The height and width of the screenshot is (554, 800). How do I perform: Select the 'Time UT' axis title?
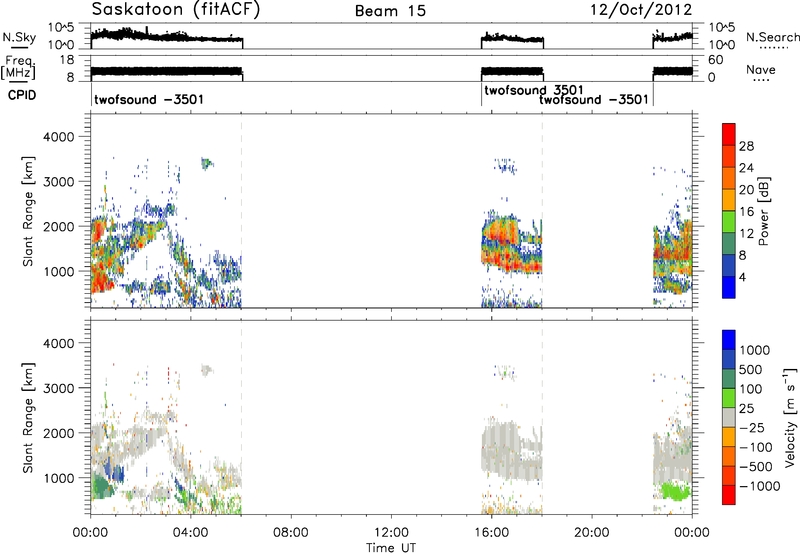[x=391, y=548]
